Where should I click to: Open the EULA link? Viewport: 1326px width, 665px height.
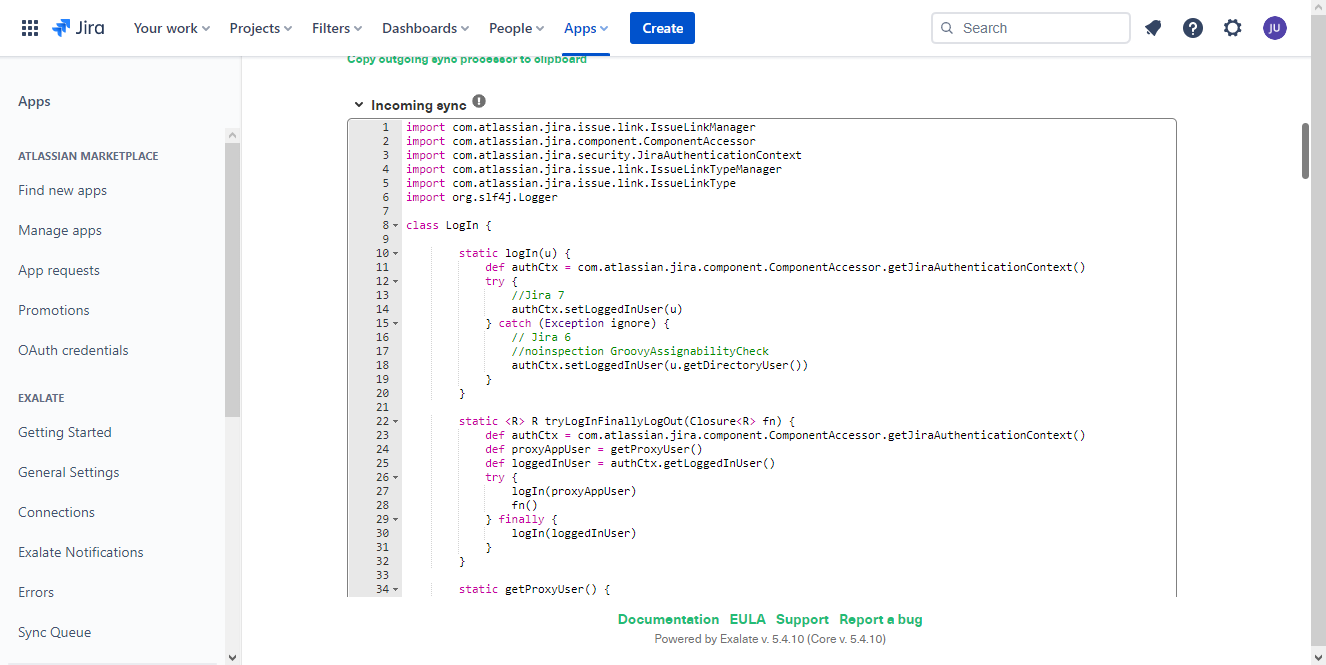(747, 619)
